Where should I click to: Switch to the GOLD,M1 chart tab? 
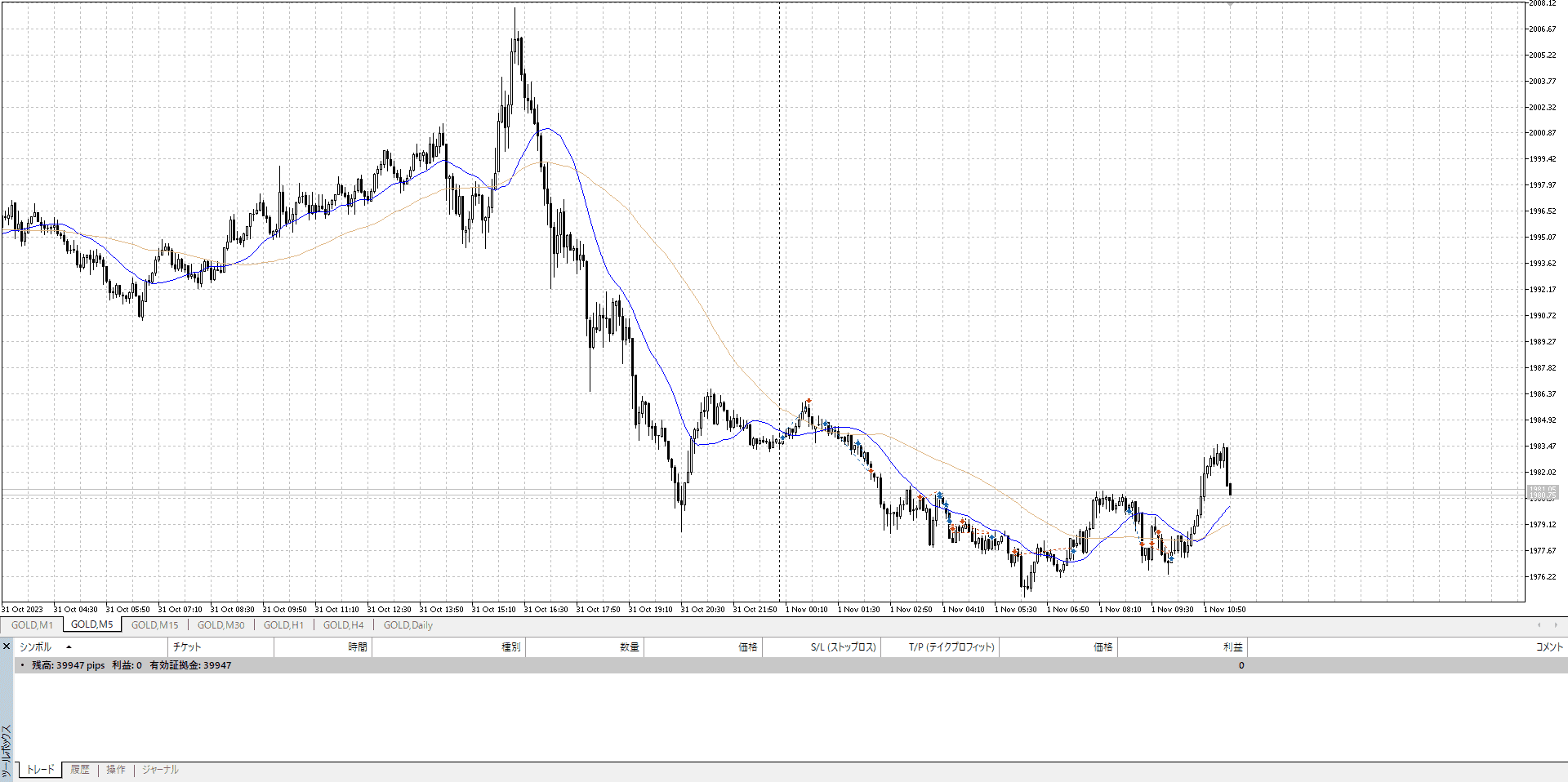tap(32, 625)
